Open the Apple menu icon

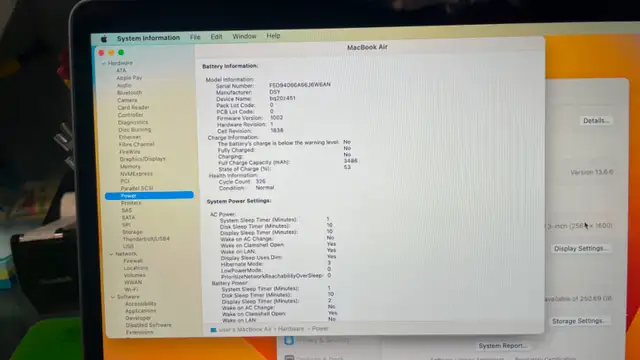[104, 39]
